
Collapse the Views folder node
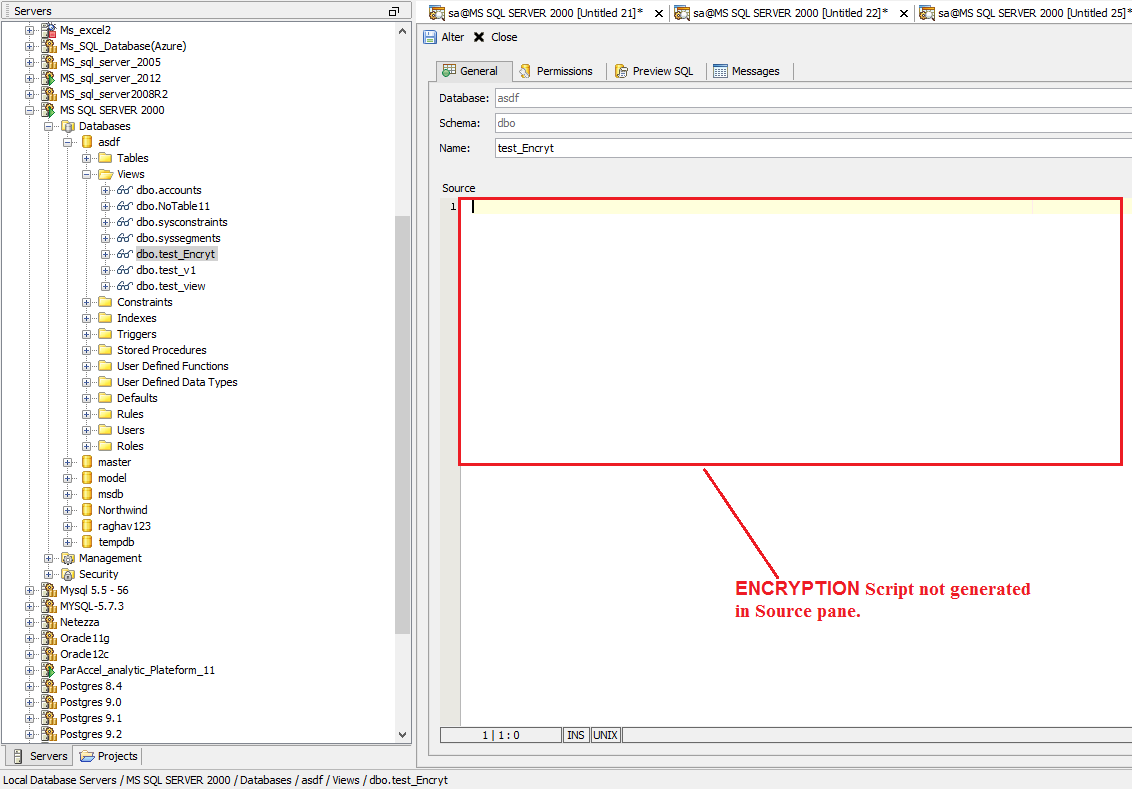[87, 174]
